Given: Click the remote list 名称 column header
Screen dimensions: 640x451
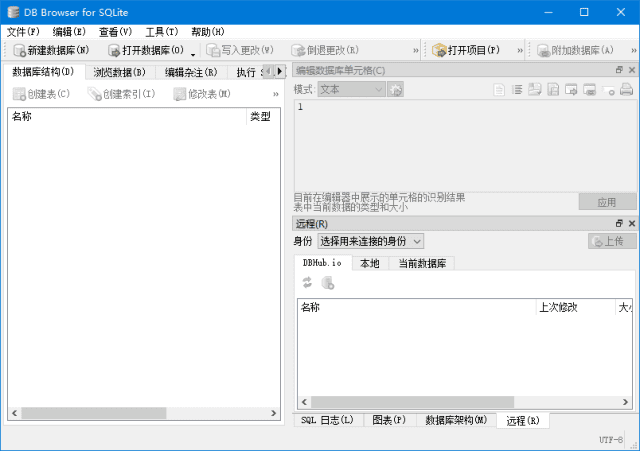Looking at the screenshot, I should 417,307.
